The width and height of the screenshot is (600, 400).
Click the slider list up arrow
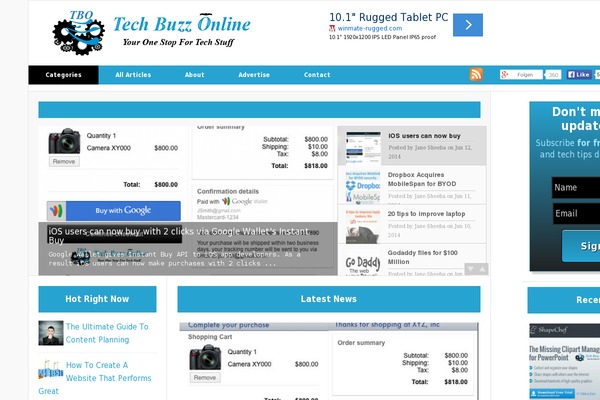[x=482, y=269]
